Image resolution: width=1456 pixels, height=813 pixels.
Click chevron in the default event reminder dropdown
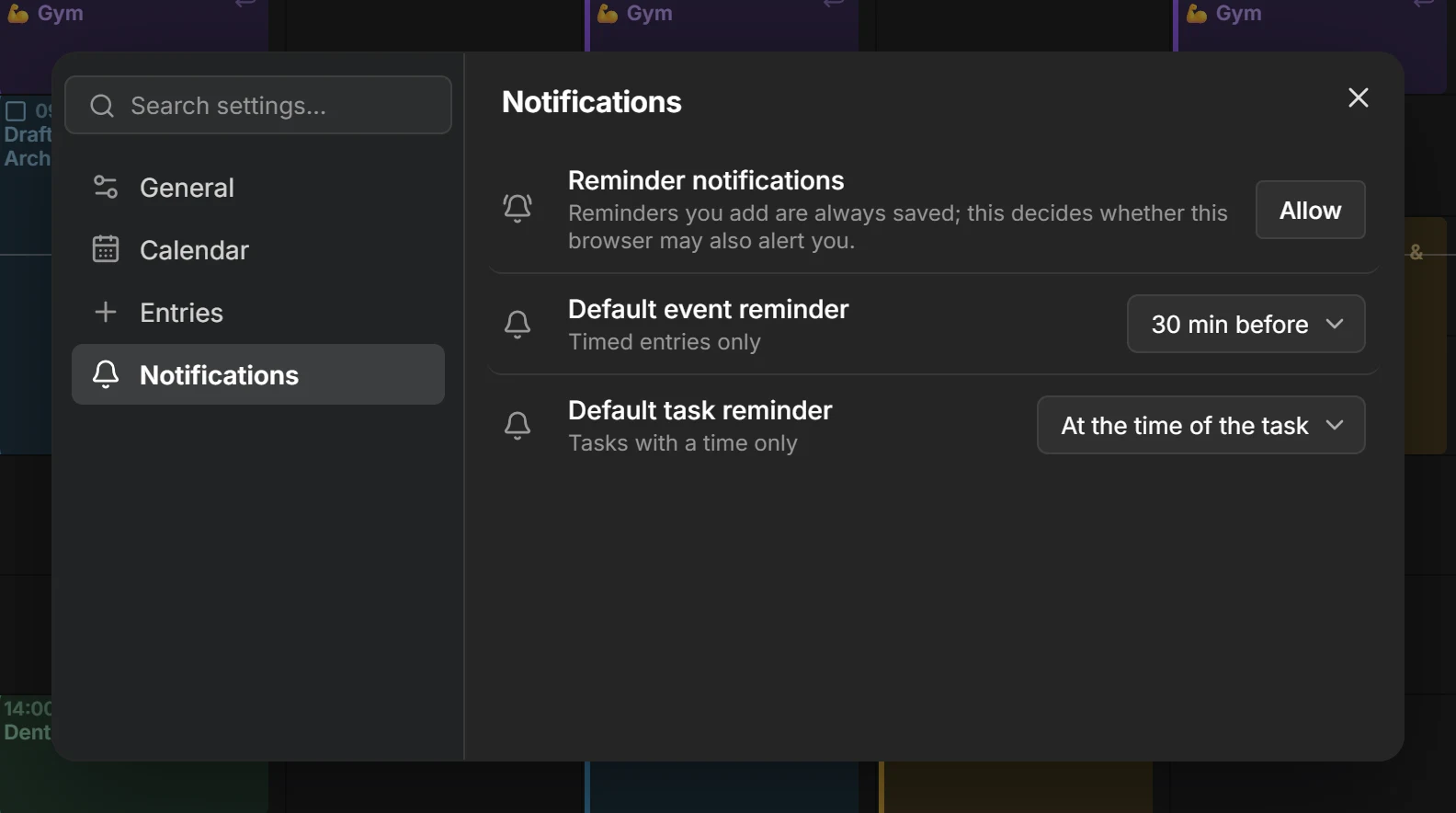(1335, 324)
